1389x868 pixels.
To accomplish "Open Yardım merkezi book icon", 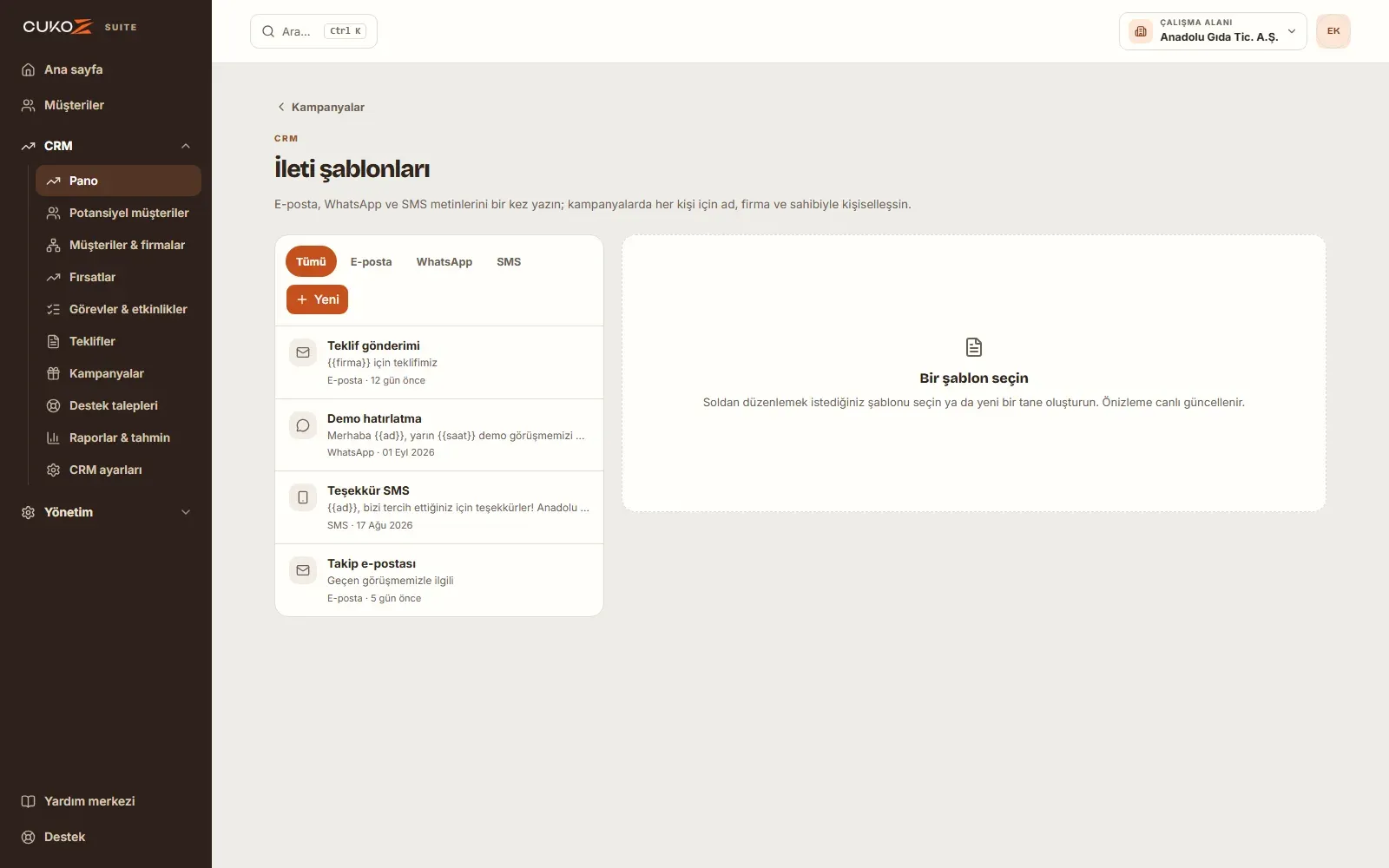I will pos(28,801).
